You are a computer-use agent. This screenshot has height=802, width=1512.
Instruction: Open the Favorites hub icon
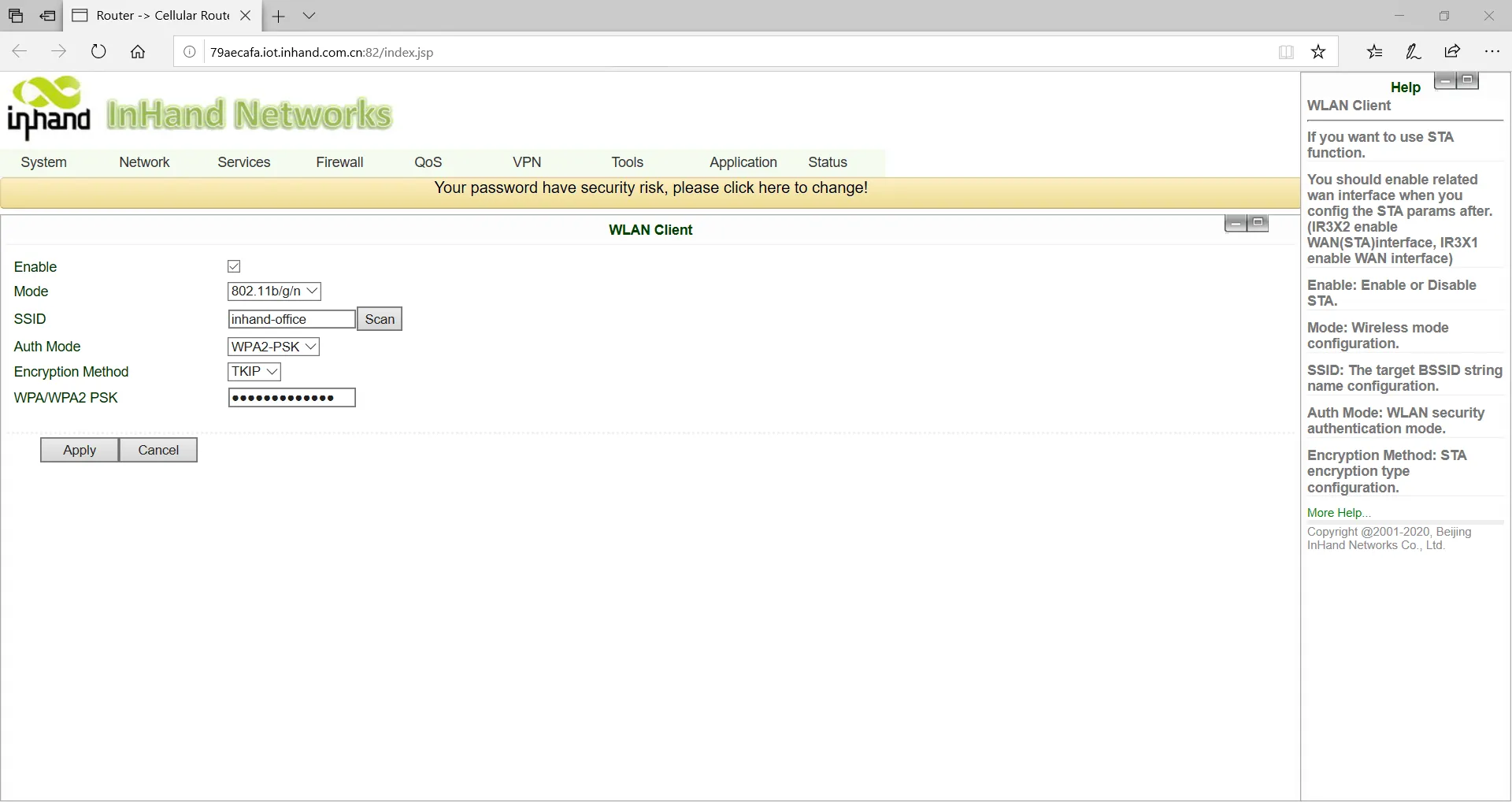click(x=1375, y=52)
